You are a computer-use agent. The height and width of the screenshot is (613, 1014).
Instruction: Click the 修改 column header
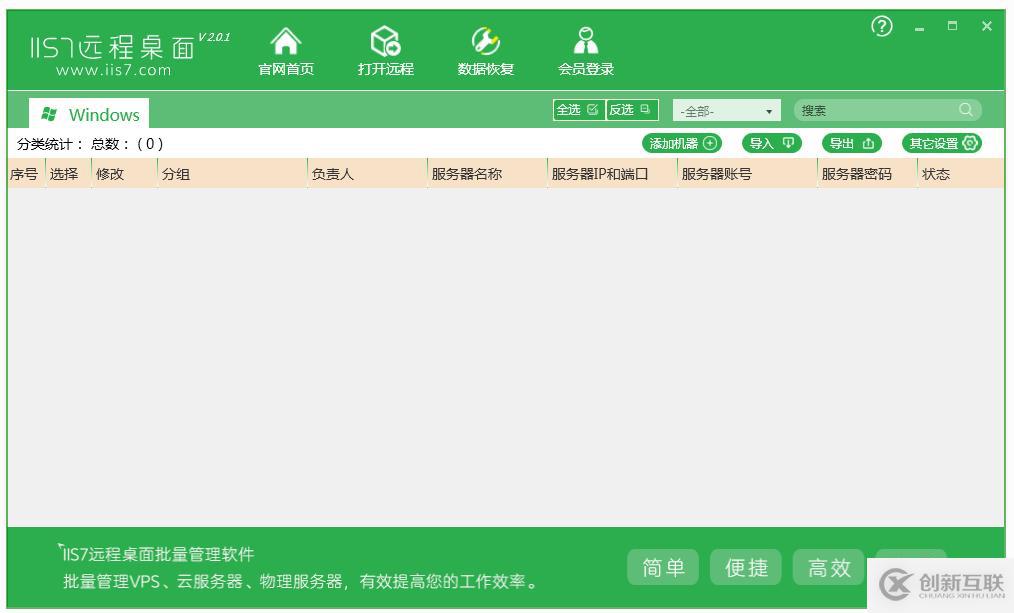click(125, 174)
